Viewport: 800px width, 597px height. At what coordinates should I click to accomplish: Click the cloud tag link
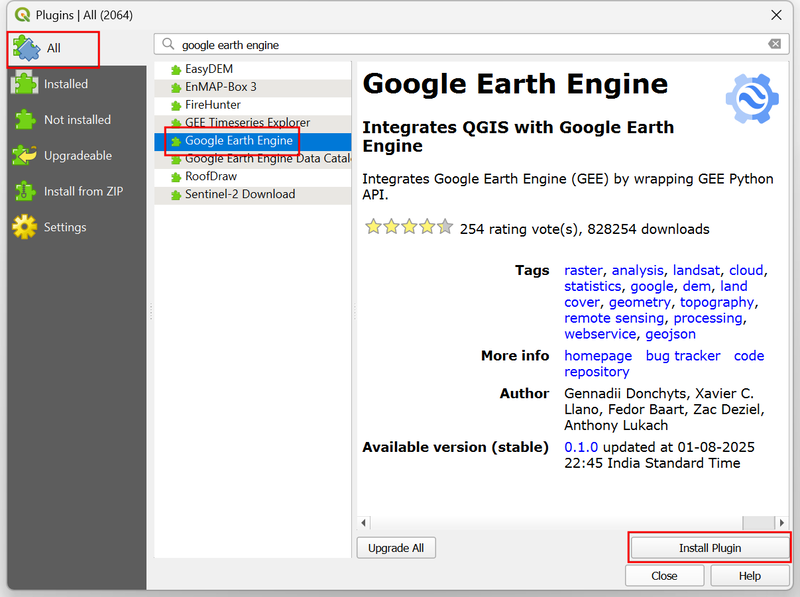[x=746, y=270]
